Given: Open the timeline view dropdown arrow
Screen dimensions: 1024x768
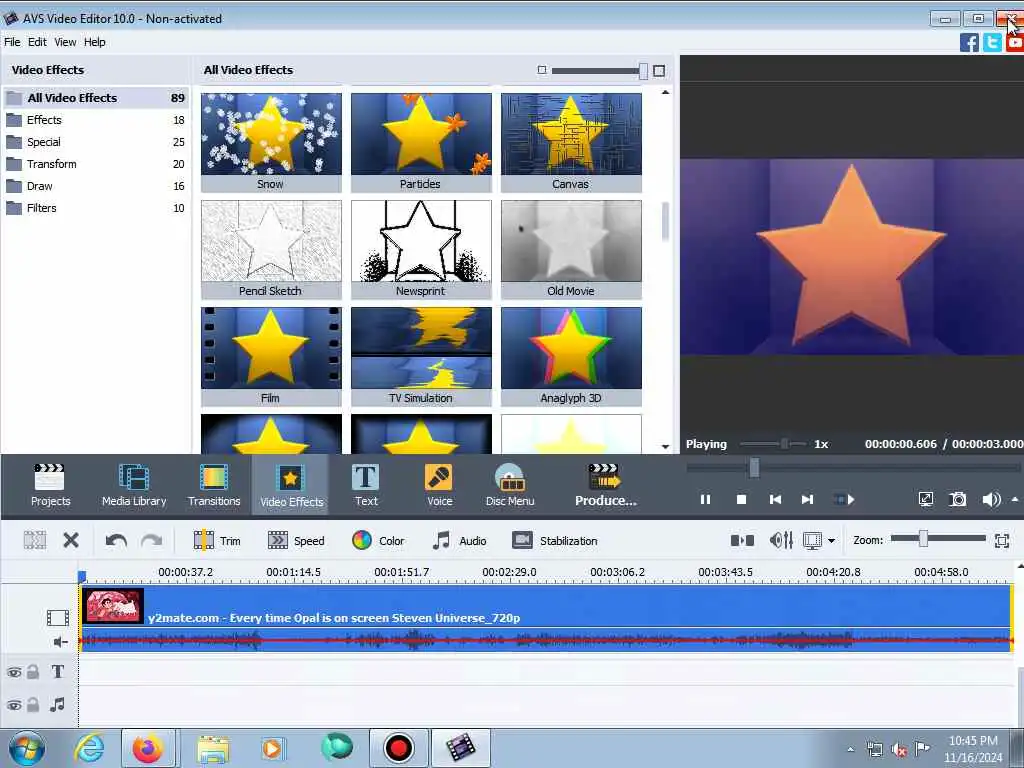Looking at the screenshot, I should (x=831, y=541).
